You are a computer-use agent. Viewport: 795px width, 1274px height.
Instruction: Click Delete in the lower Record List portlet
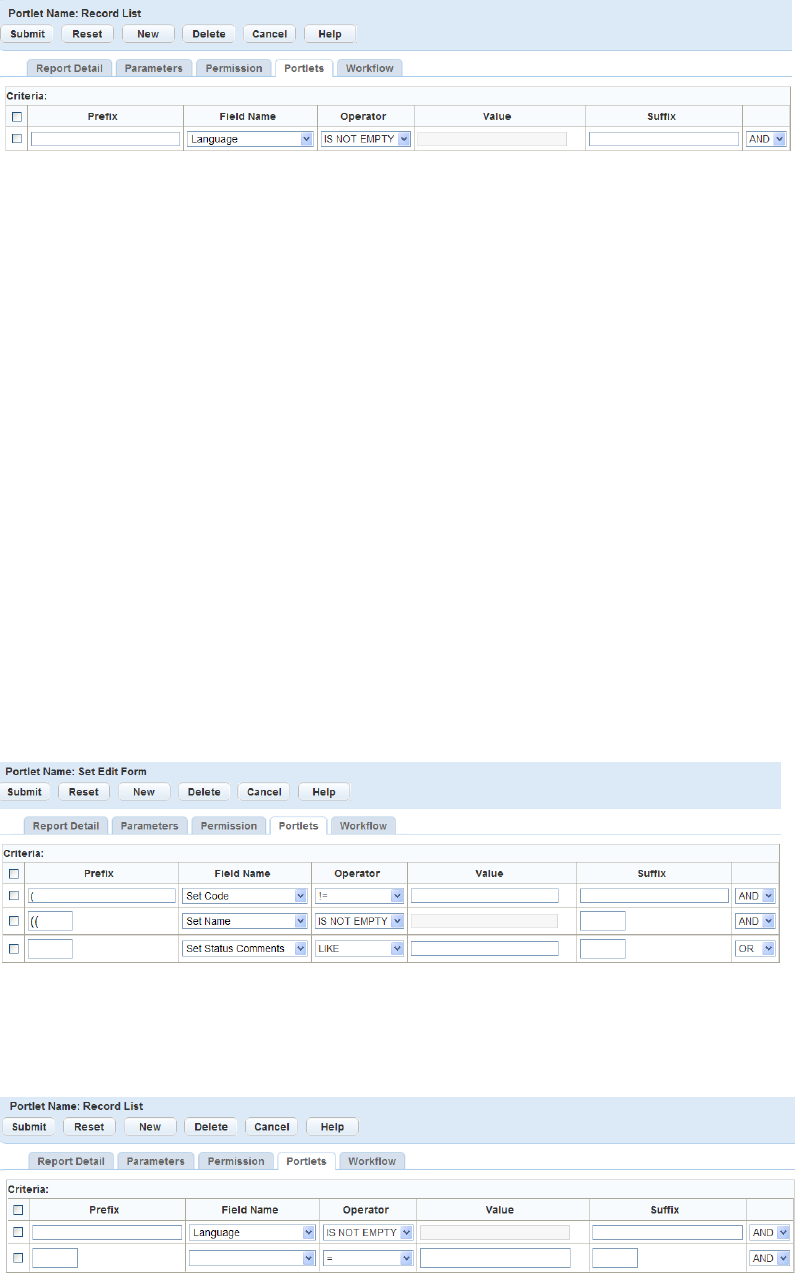pos(211,1127)
